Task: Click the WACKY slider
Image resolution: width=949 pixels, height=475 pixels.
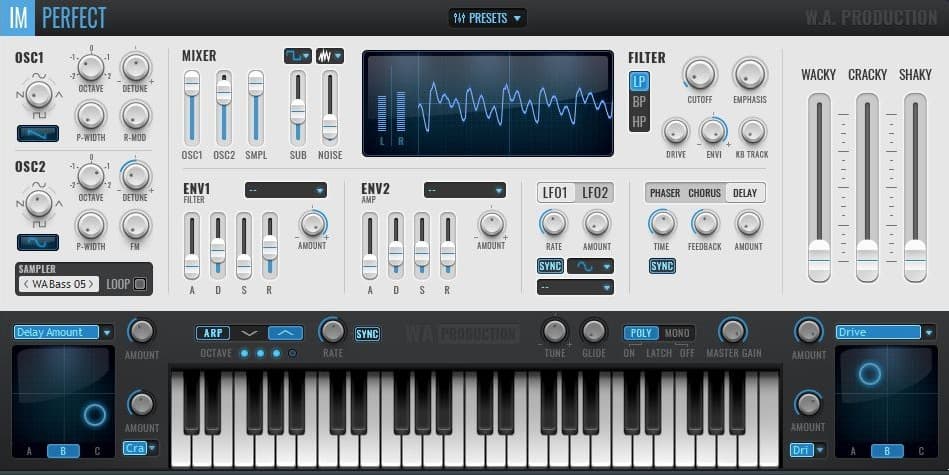Action: 819,188
